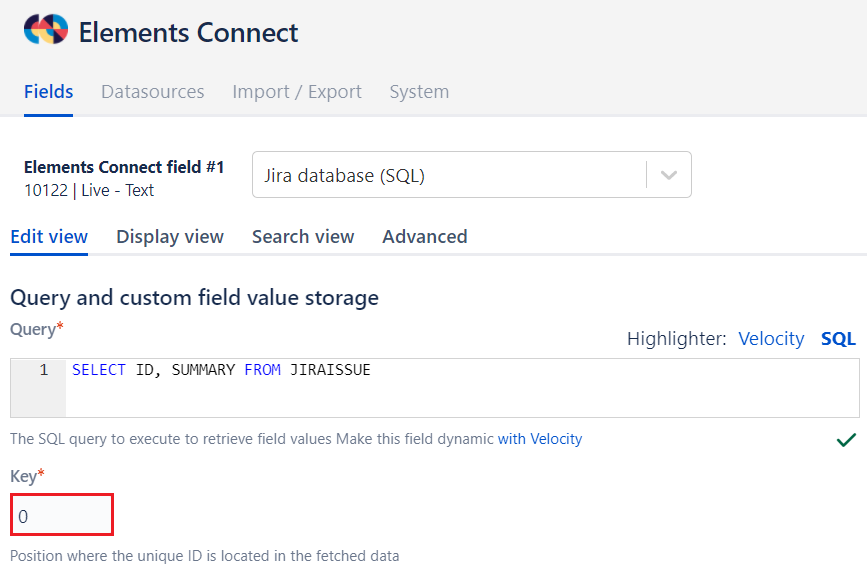Click line number 1 in editor gutter
Viewport: 867px width, 588px height.
click(43, 371)
